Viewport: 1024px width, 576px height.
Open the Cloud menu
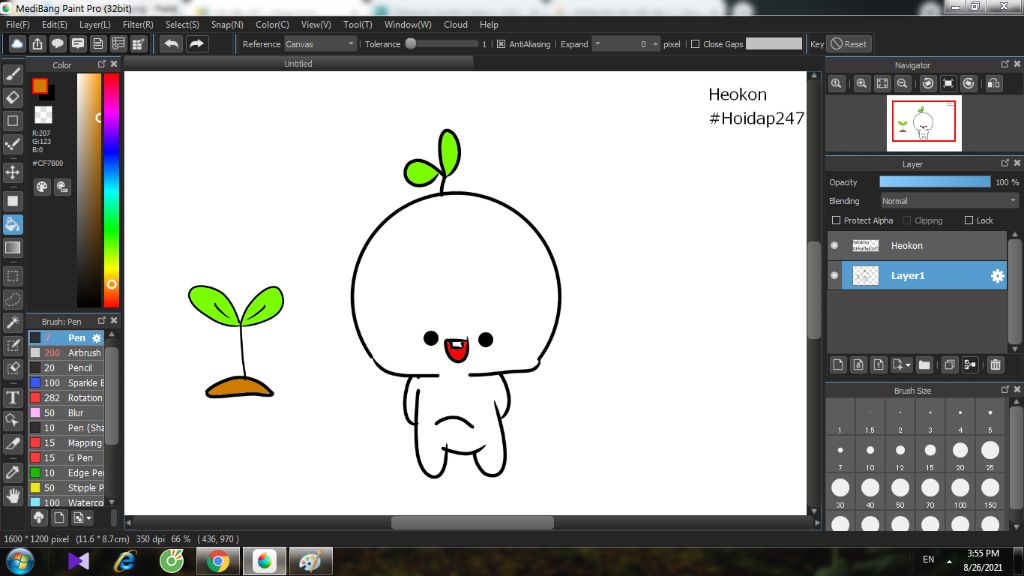tap(455, 25)
